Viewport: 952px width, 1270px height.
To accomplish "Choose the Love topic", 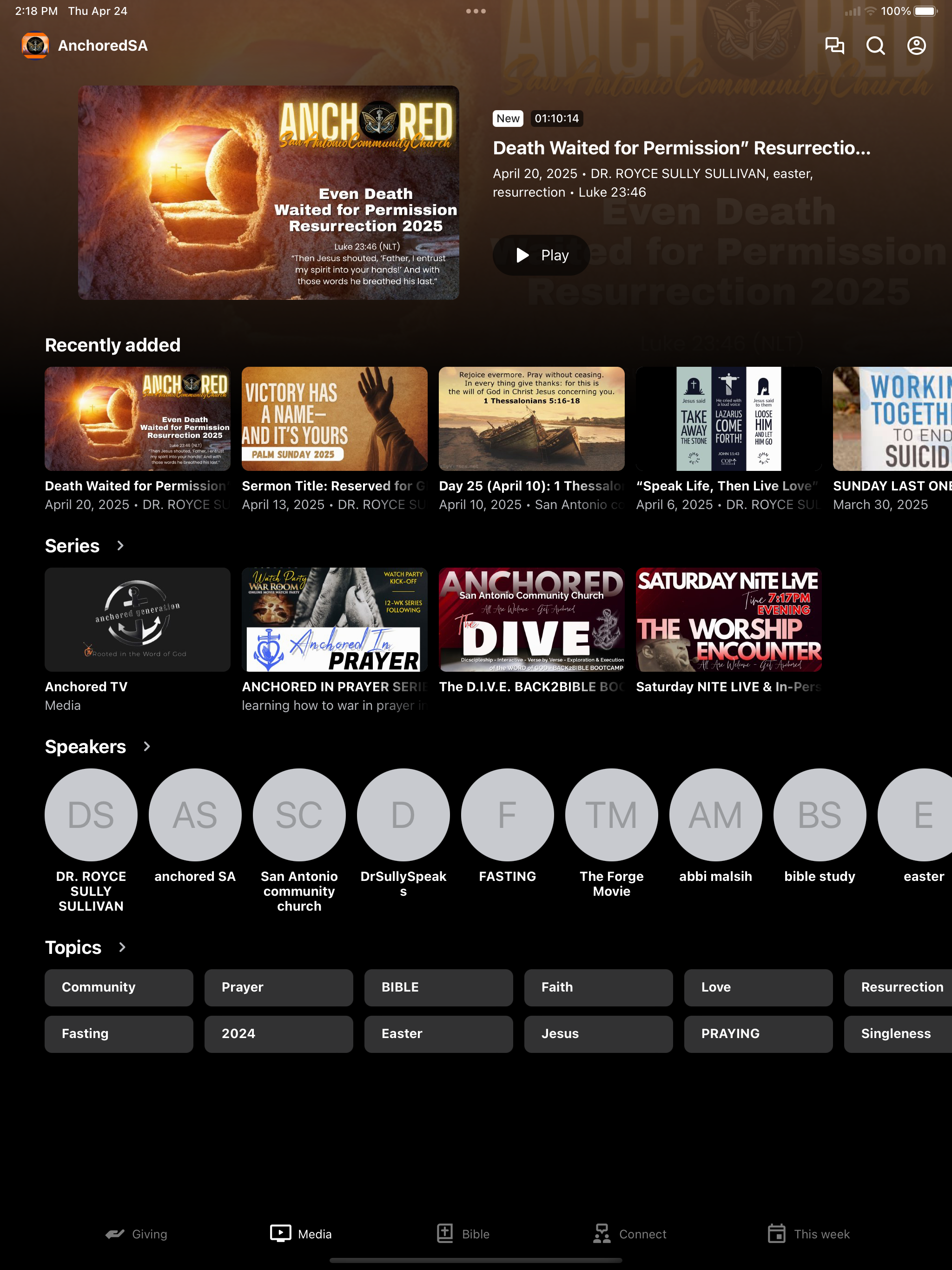I will [759, 987].
